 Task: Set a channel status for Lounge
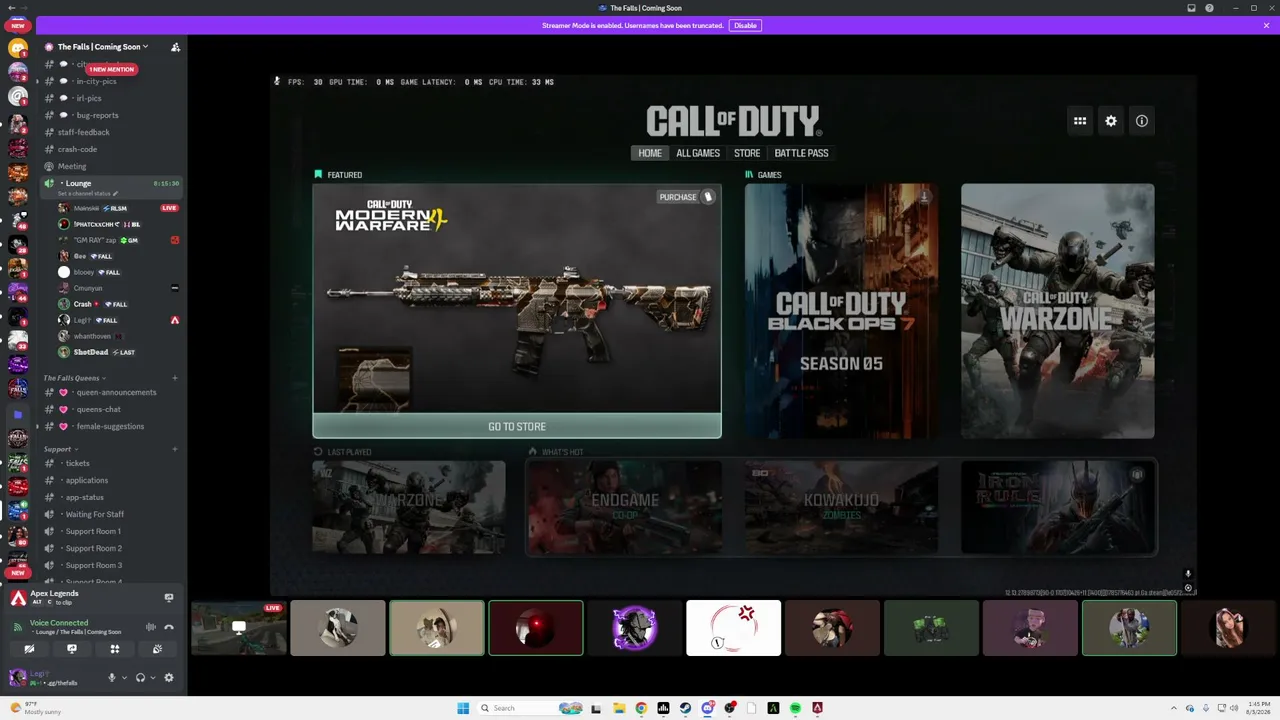tap(88, 194)
